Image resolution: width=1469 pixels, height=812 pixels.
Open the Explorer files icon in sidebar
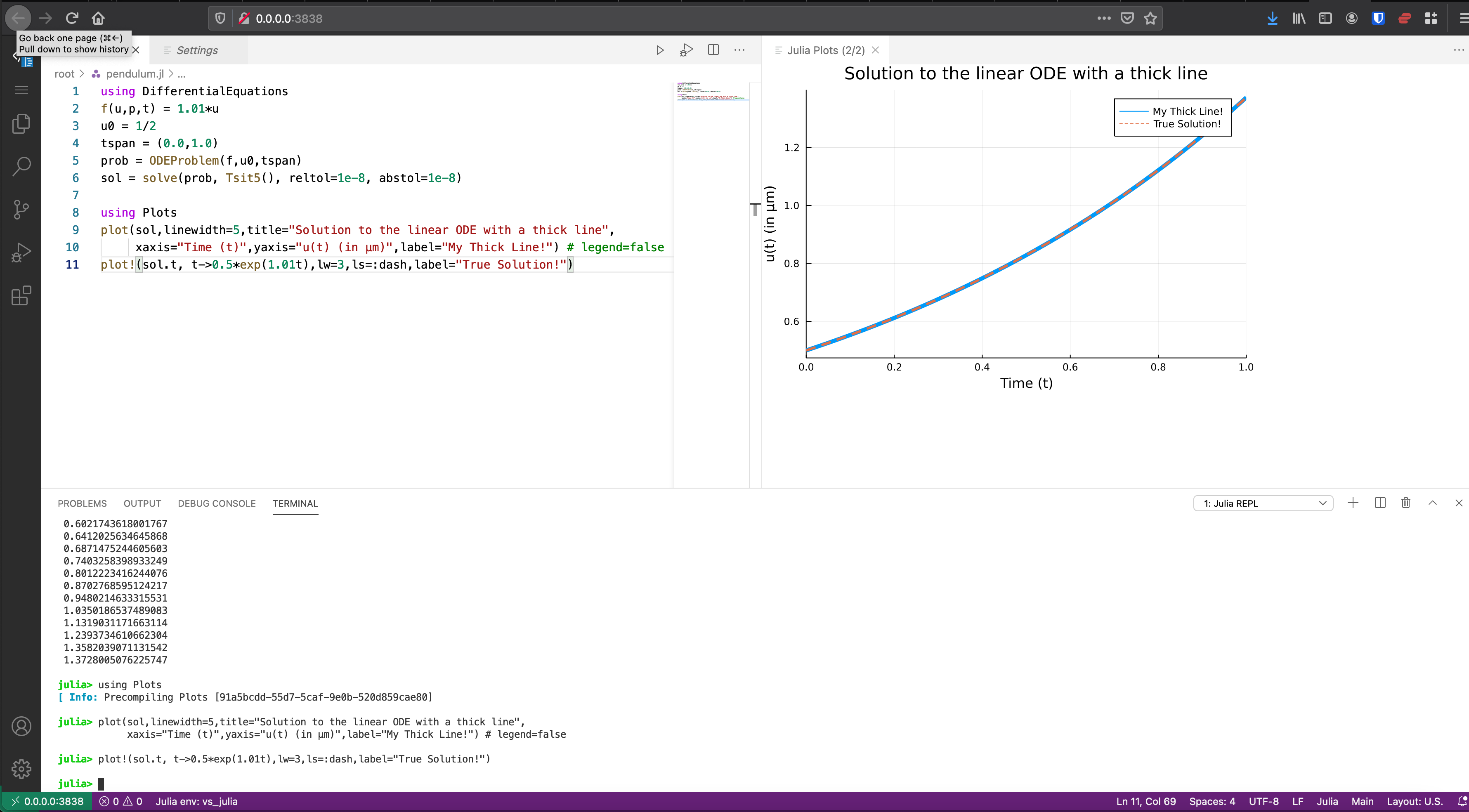(21, 124)
